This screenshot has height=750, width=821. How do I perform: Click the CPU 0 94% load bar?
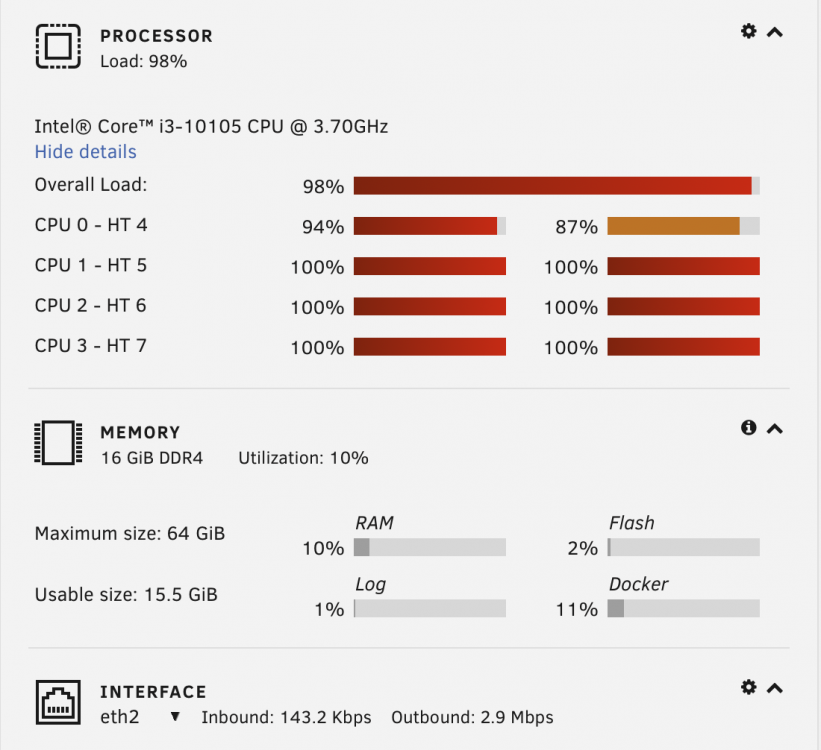click(x=430, y=226)
